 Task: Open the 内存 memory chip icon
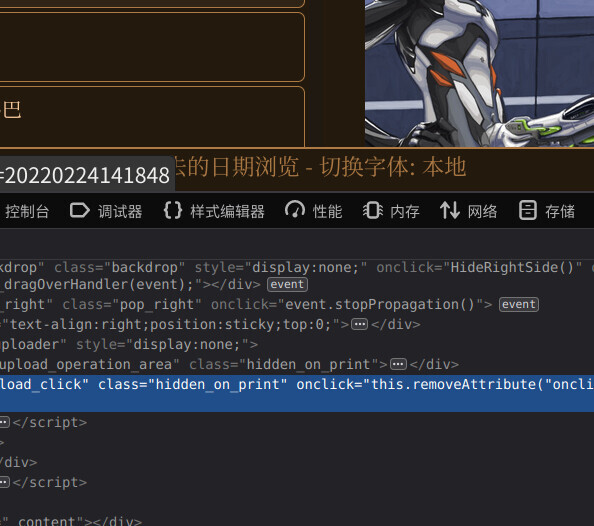click(373, 210)
